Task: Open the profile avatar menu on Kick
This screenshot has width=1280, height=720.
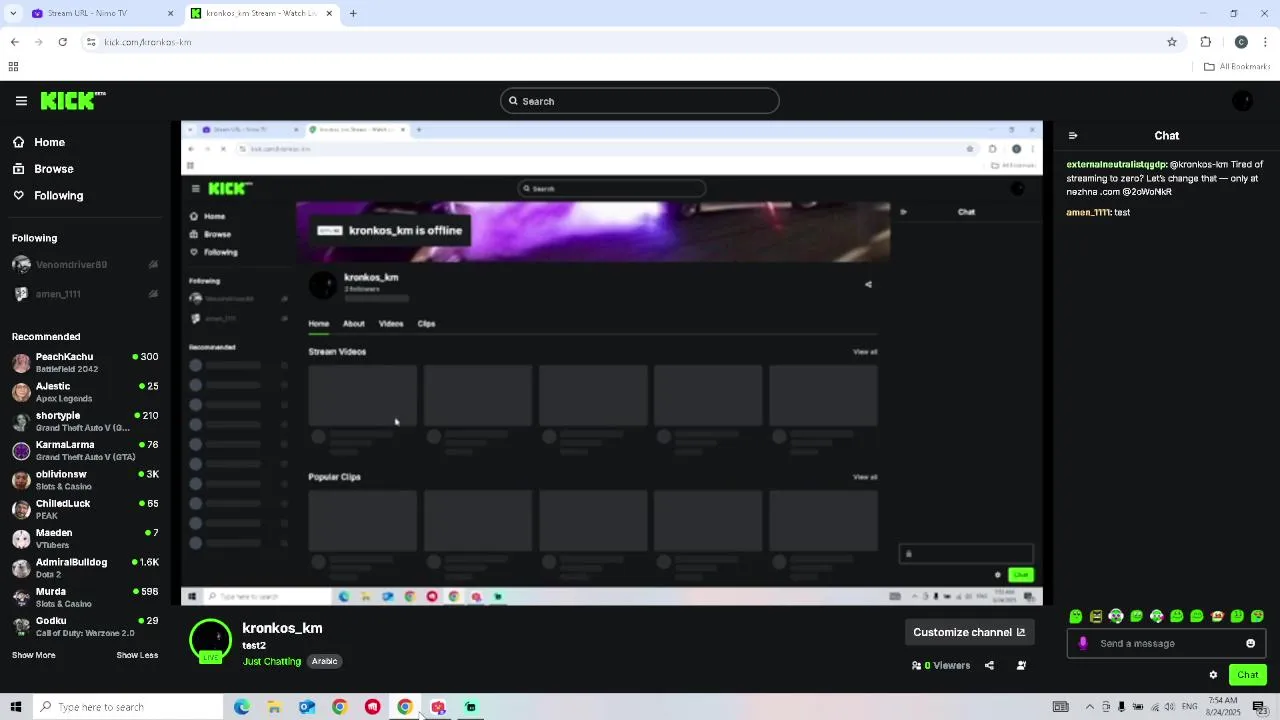Action: pyautogui.click(x=1243, y=101)
